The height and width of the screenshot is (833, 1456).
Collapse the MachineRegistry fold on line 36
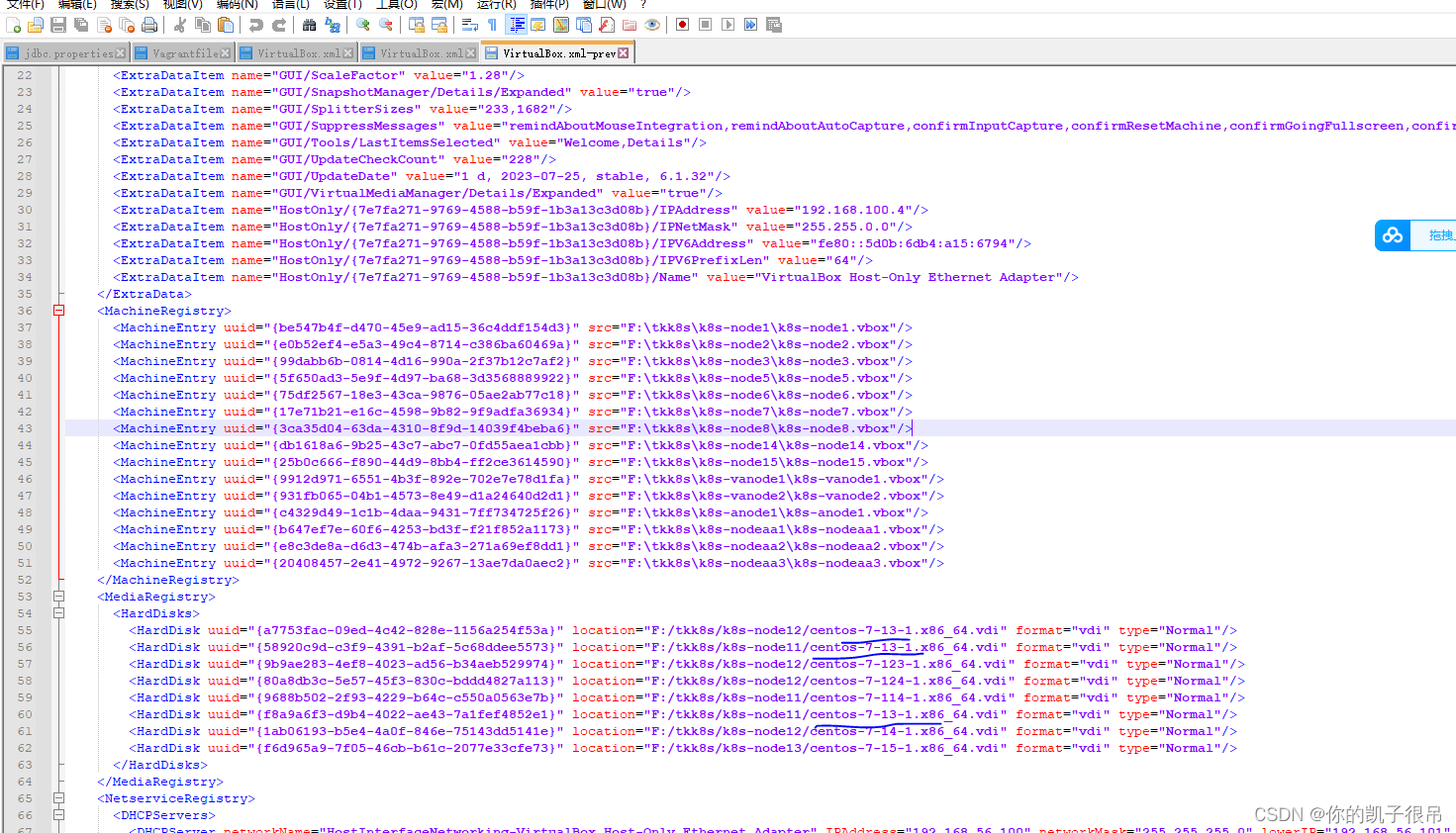58,311
